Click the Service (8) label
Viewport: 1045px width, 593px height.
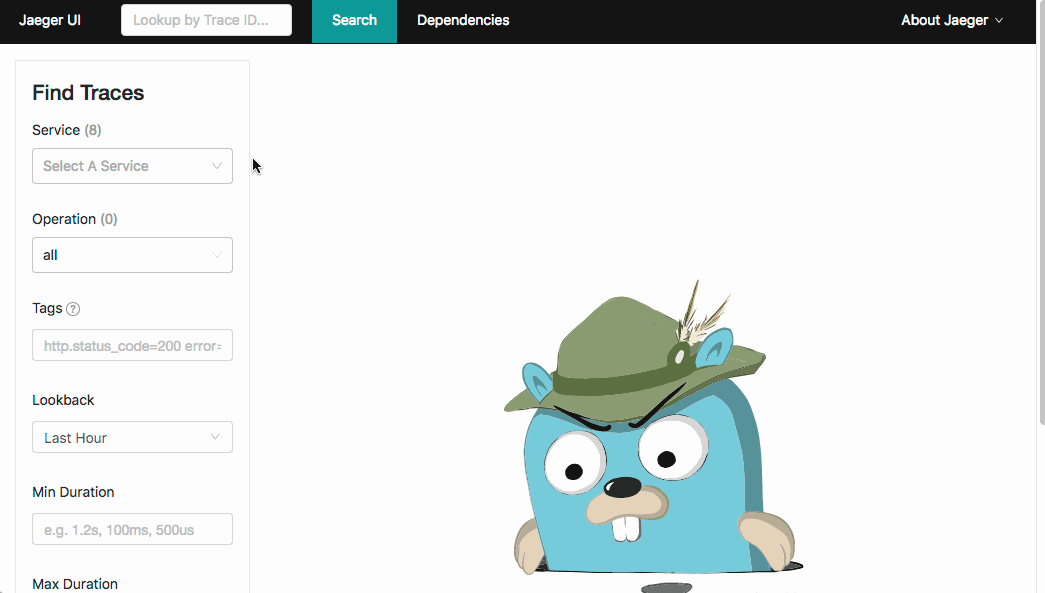(x=67, y=130)
